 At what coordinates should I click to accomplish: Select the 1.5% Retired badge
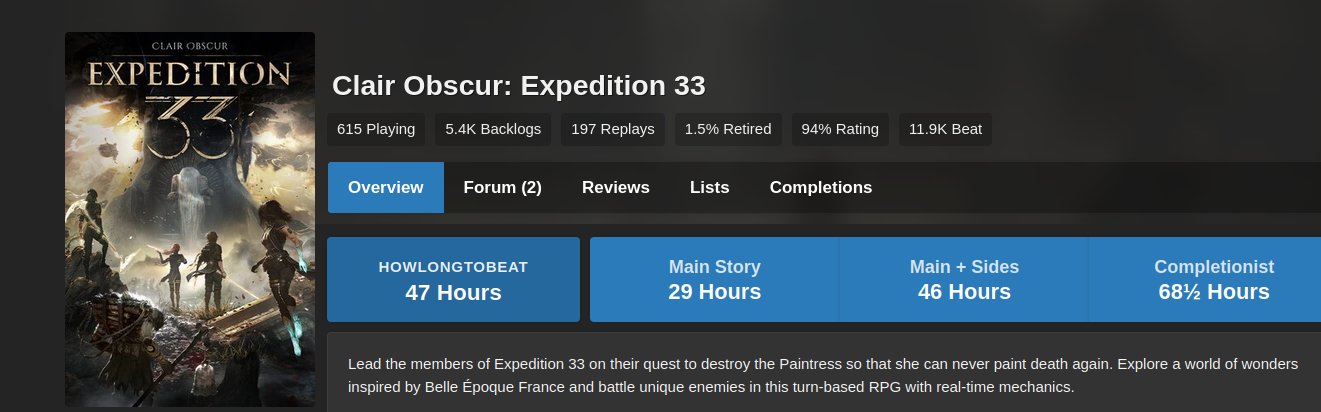click(728, 129)
